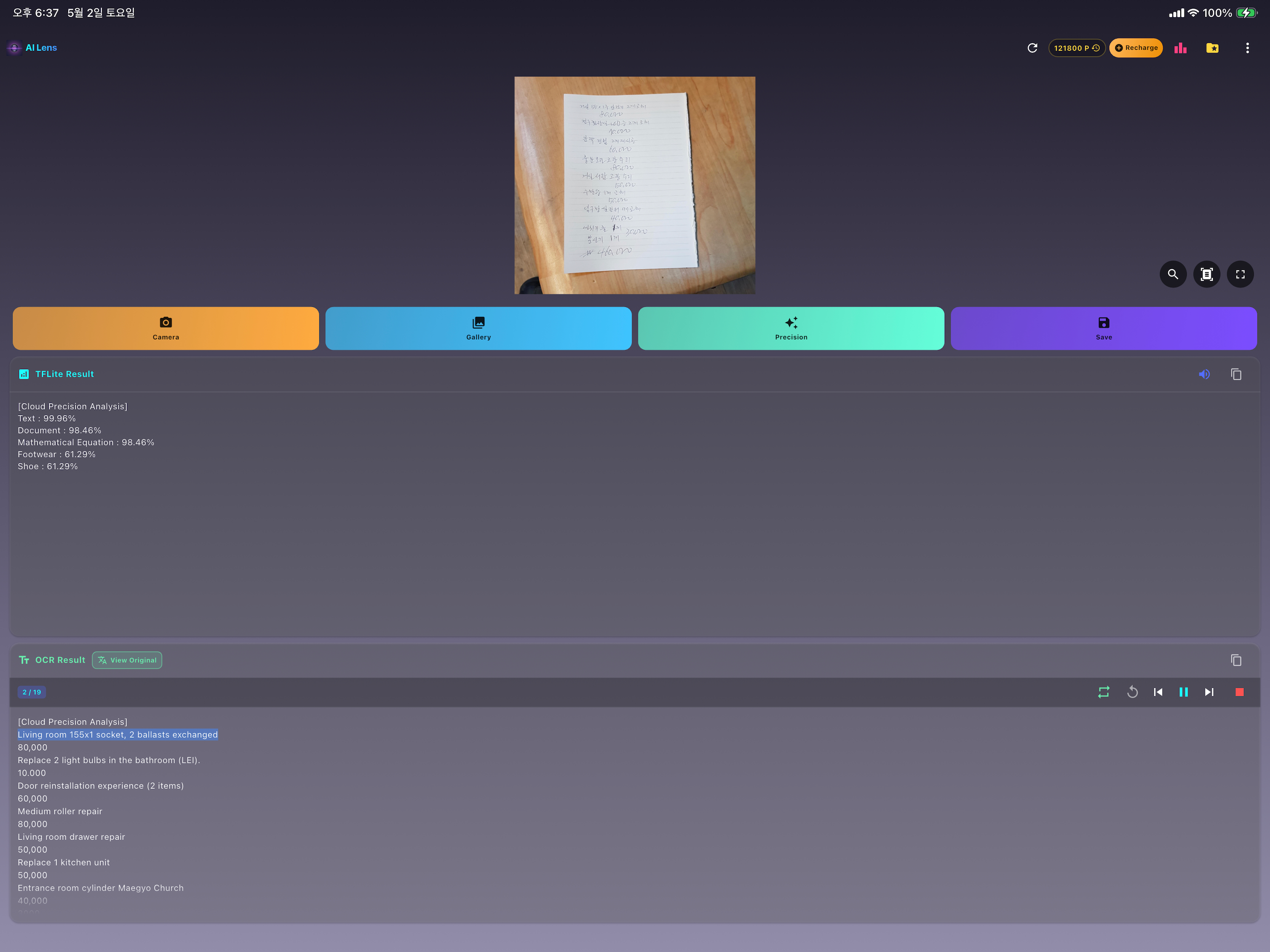Screen dimensions: 1270x952
Task: Click the text scan frame icon
Action: coord(1206,274)
